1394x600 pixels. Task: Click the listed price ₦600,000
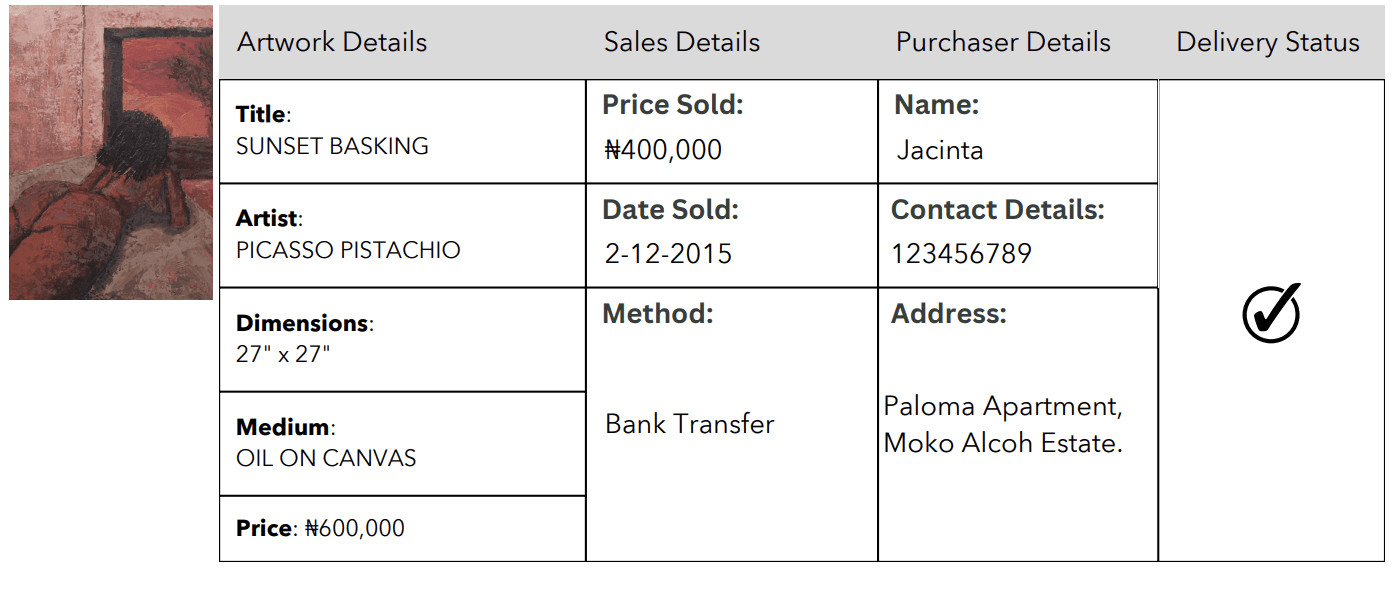pos(355,528)
